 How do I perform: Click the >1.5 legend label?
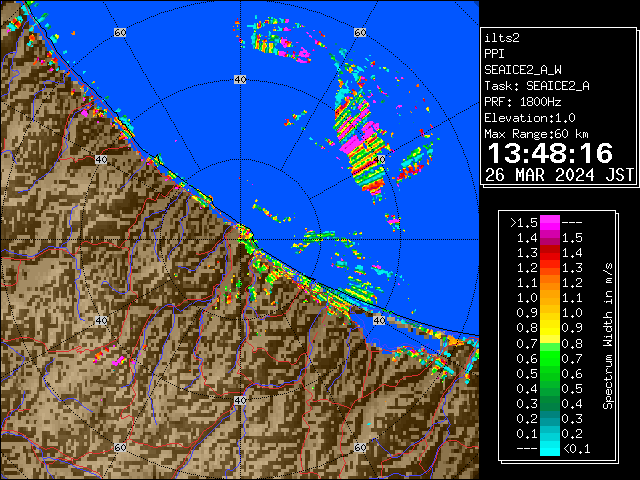pos(524,223)
